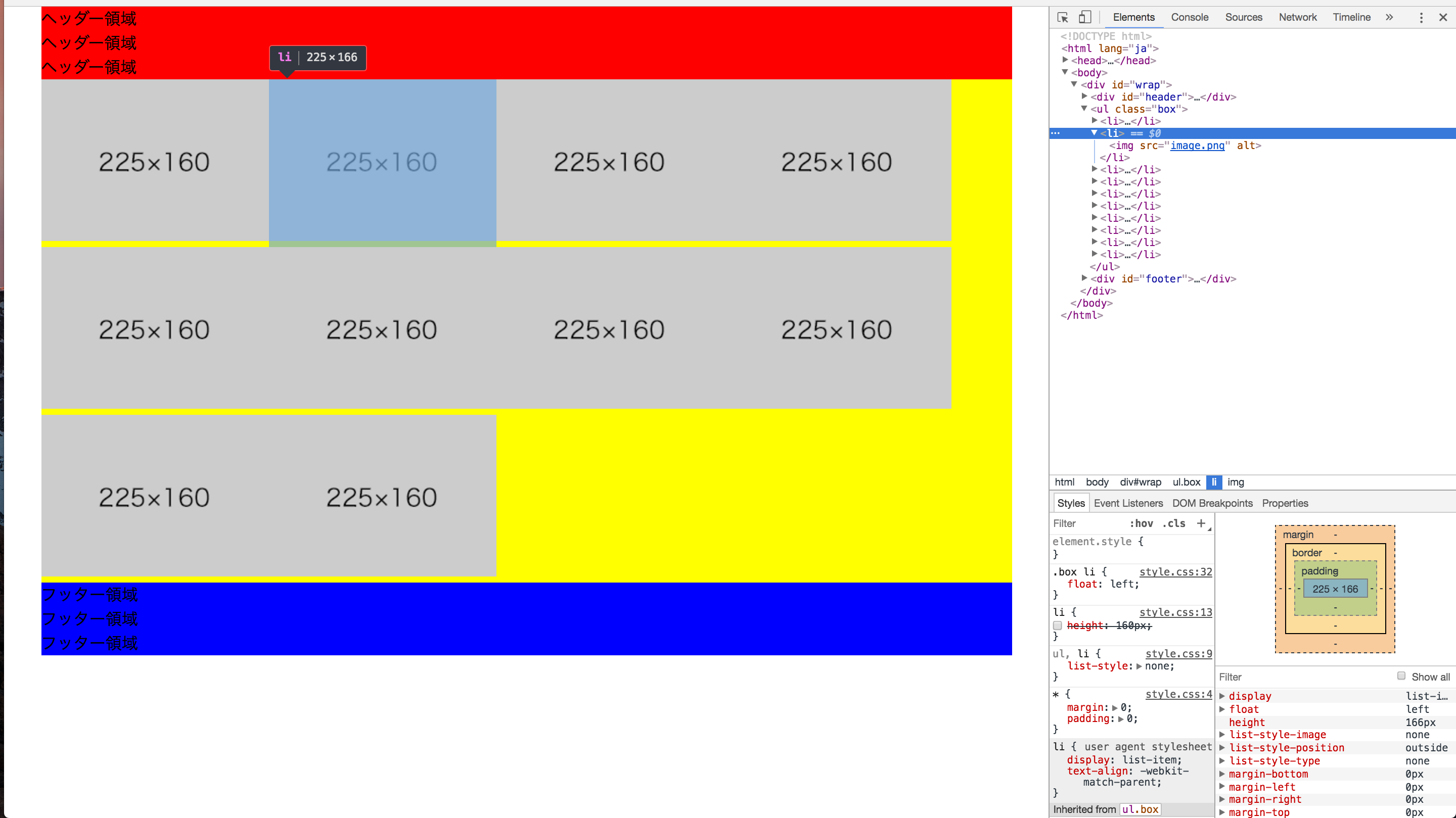
Task: Select html in the breadcrumb bar
Action: click(x=1064, y=482)
